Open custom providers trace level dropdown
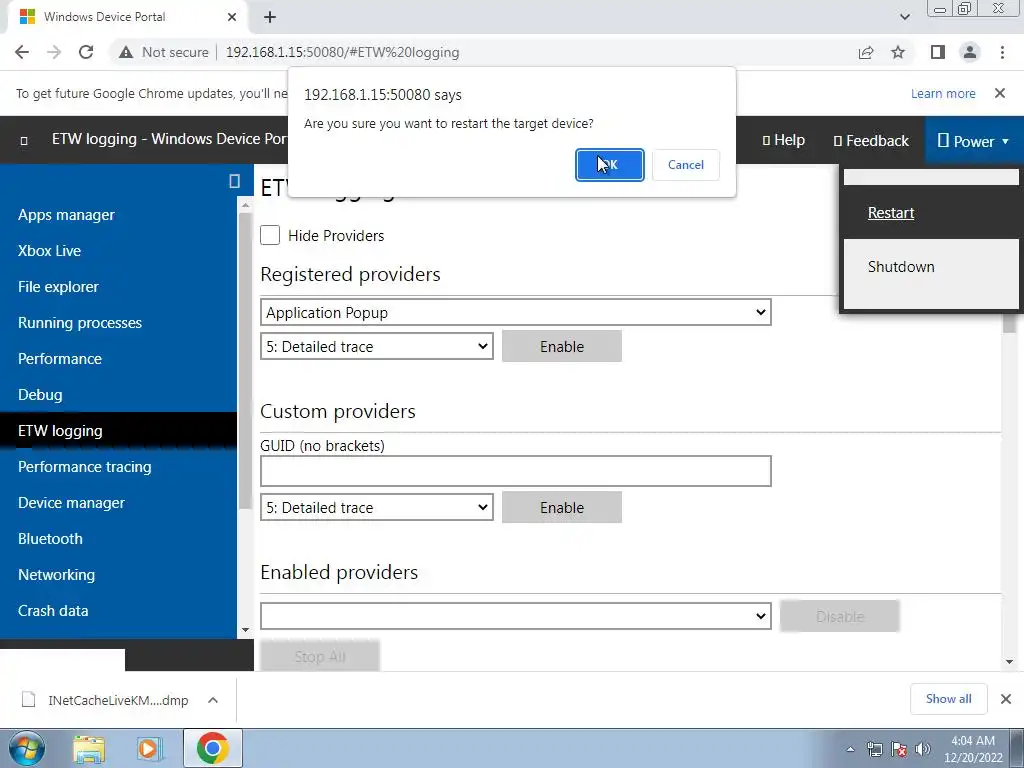This screenshot has height=768, width=1024. tap(376, 507)
